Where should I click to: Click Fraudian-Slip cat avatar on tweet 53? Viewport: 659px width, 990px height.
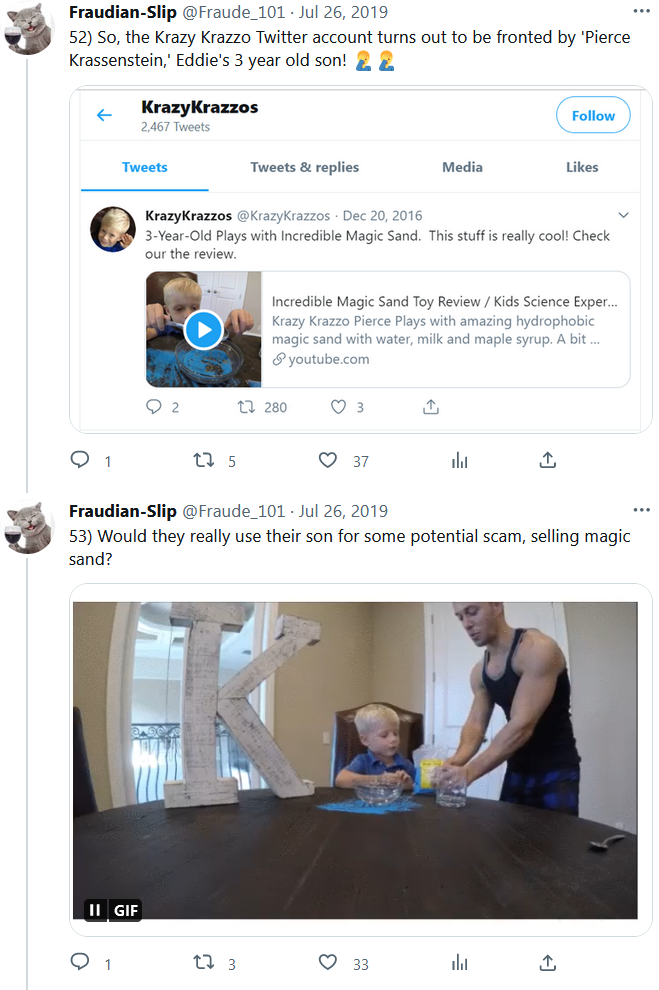[30, 528]
